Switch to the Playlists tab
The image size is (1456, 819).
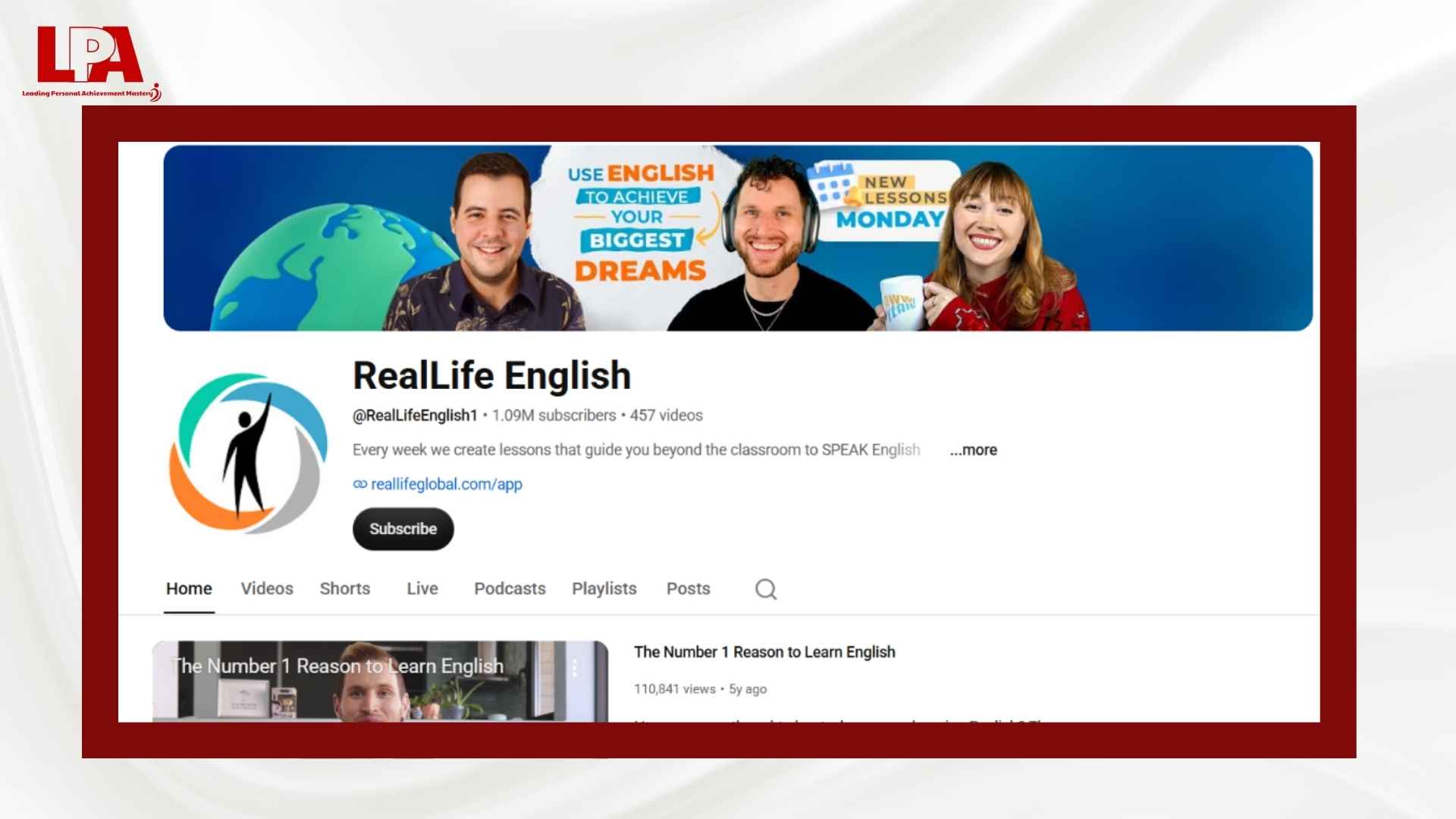[604, 588]
